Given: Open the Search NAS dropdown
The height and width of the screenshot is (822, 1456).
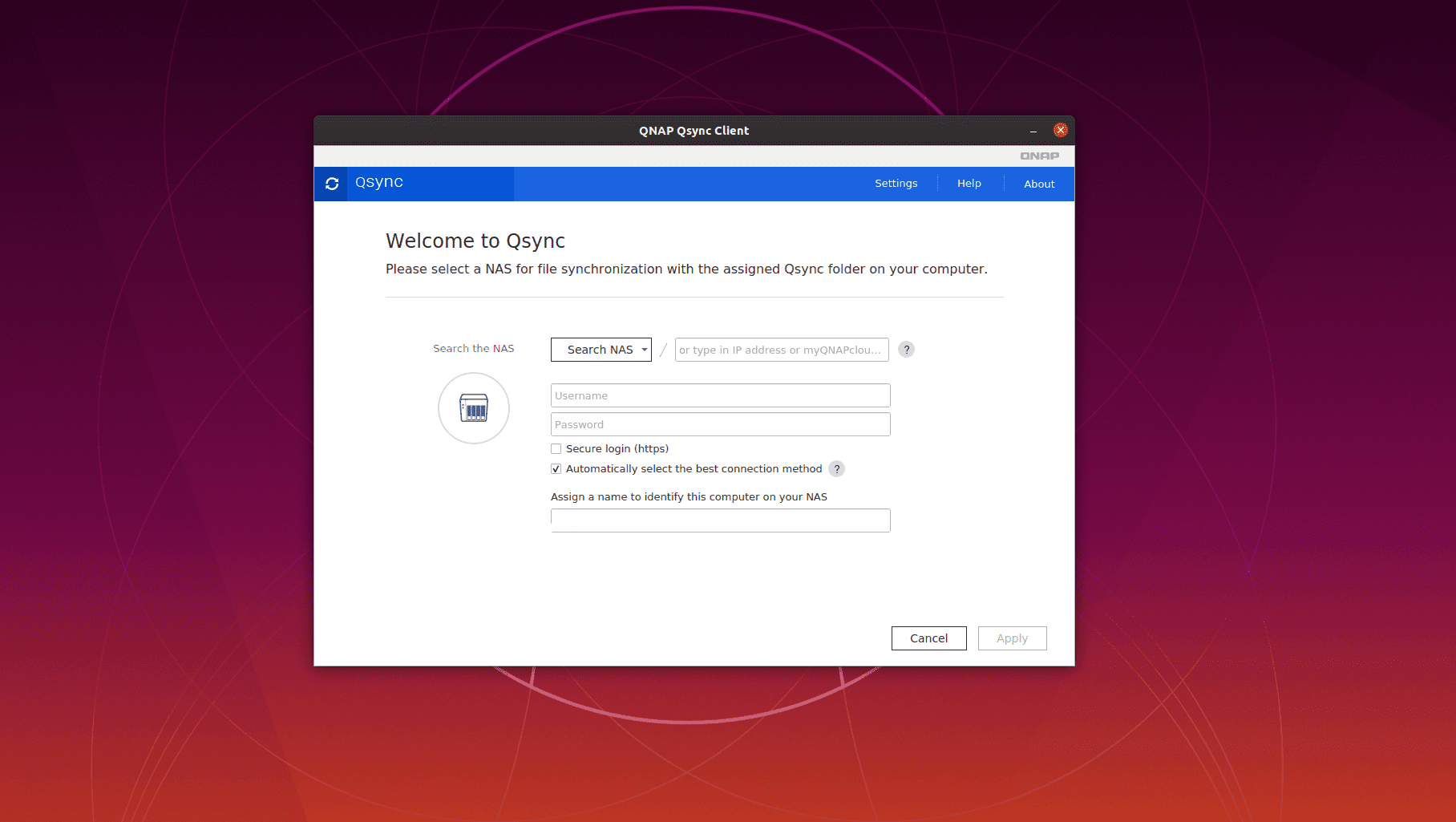Looking at the screenshot, I should click(601, 350).
